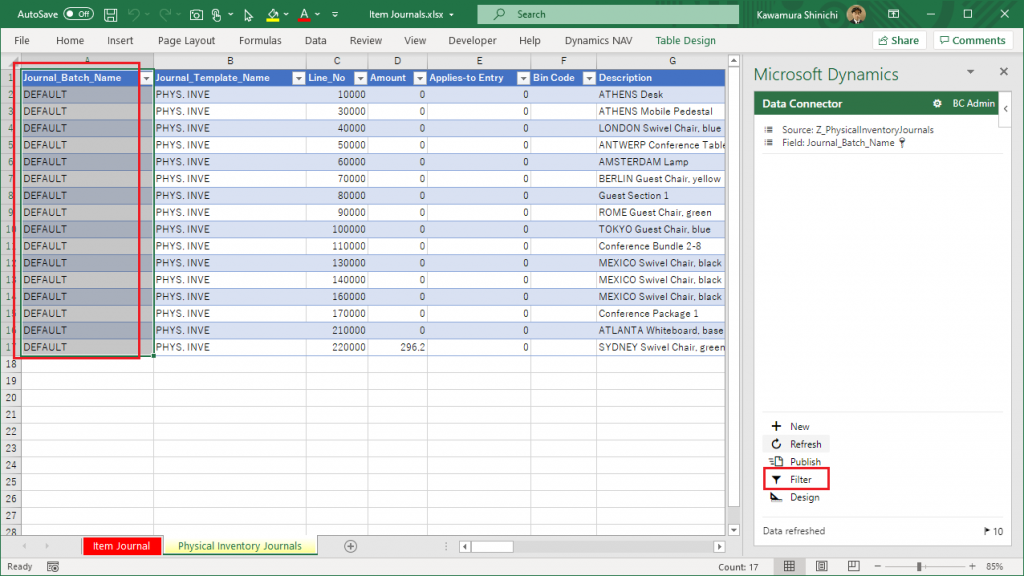Click the BC Admin label in Data Connector

(973, 103)
